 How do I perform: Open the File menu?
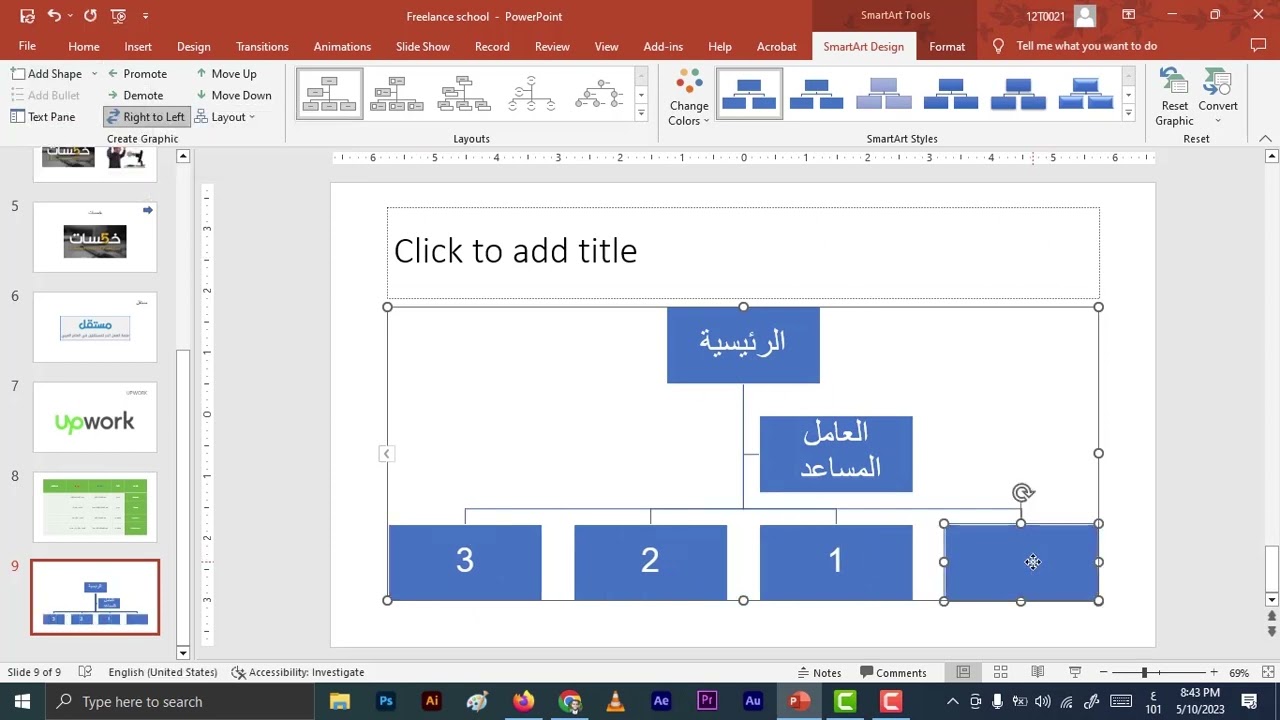point(27,46)
